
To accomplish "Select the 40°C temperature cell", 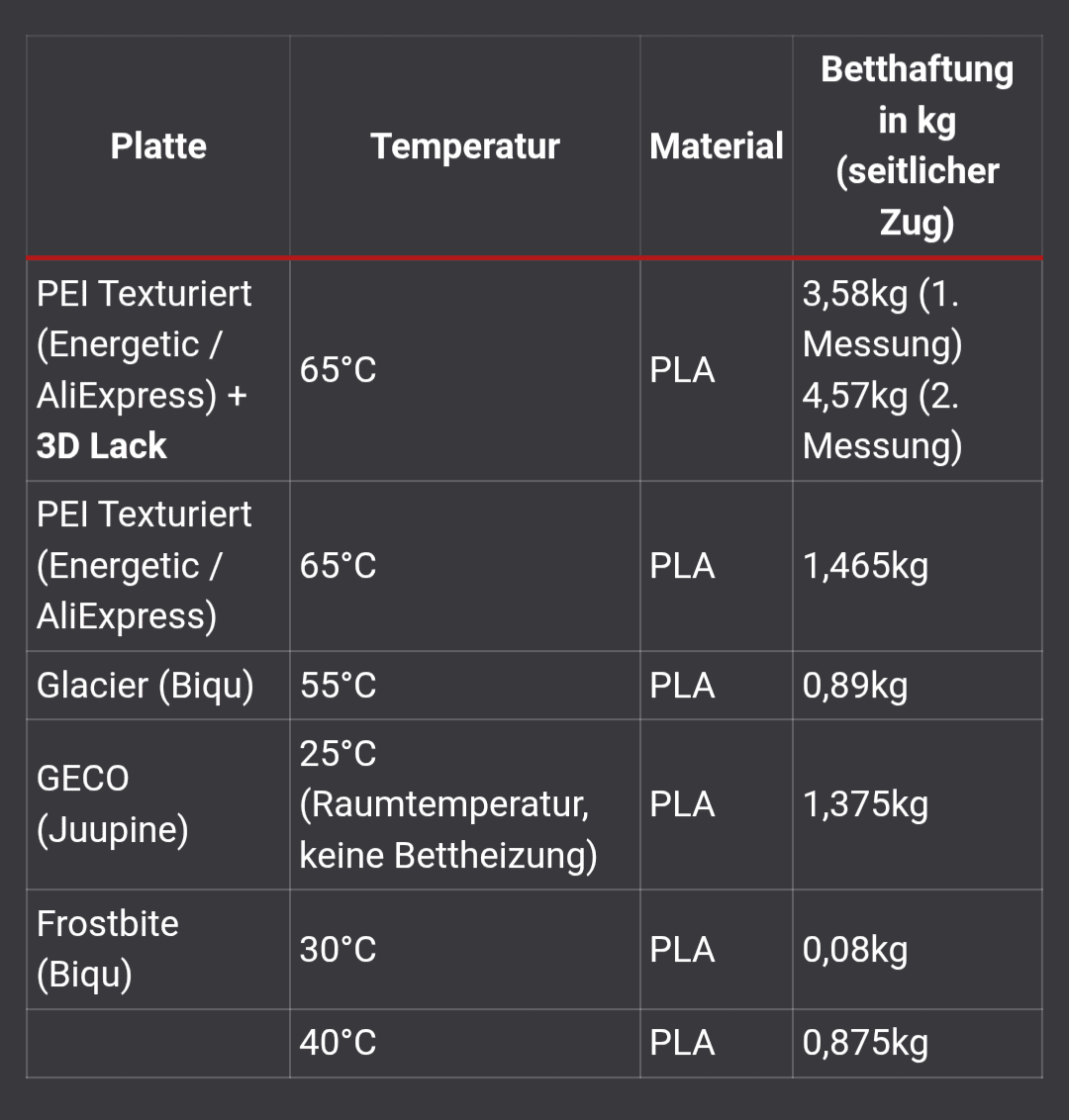I will [x=339, y=1043].
